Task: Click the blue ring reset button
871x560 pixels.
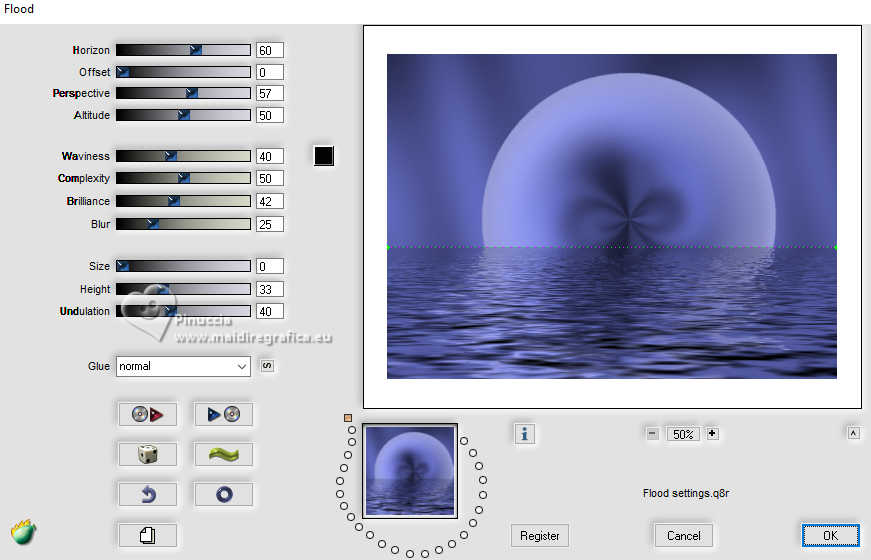Action: pyautogui.click(x=223, y=494)
